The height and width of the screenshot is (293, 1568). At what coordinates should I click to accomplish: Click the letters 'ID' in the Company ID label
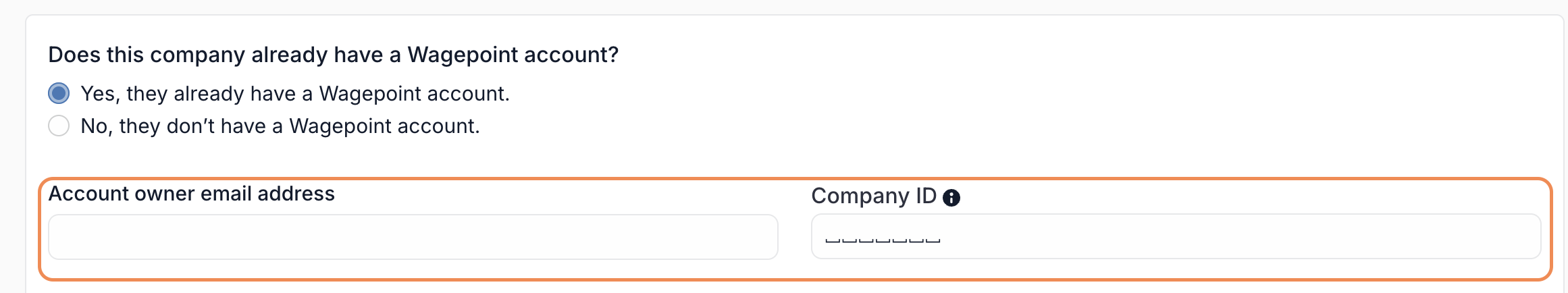click(926, 196)
